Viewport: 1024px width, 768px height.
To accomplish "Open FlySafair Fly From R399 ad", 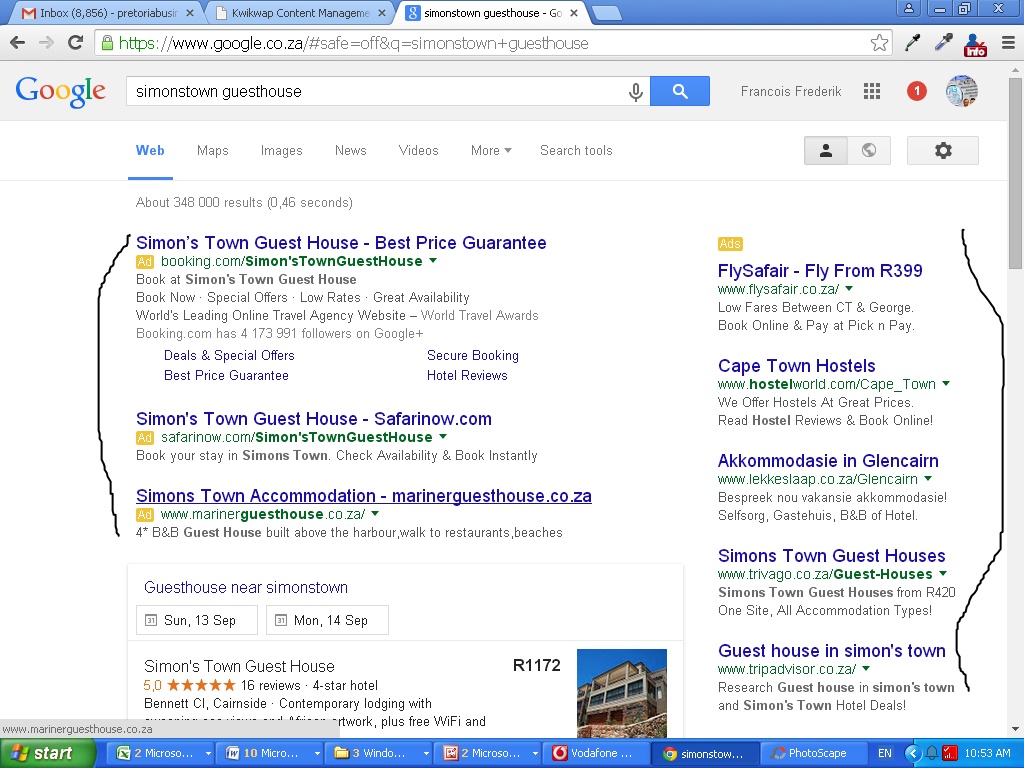I will coord(820,270).
